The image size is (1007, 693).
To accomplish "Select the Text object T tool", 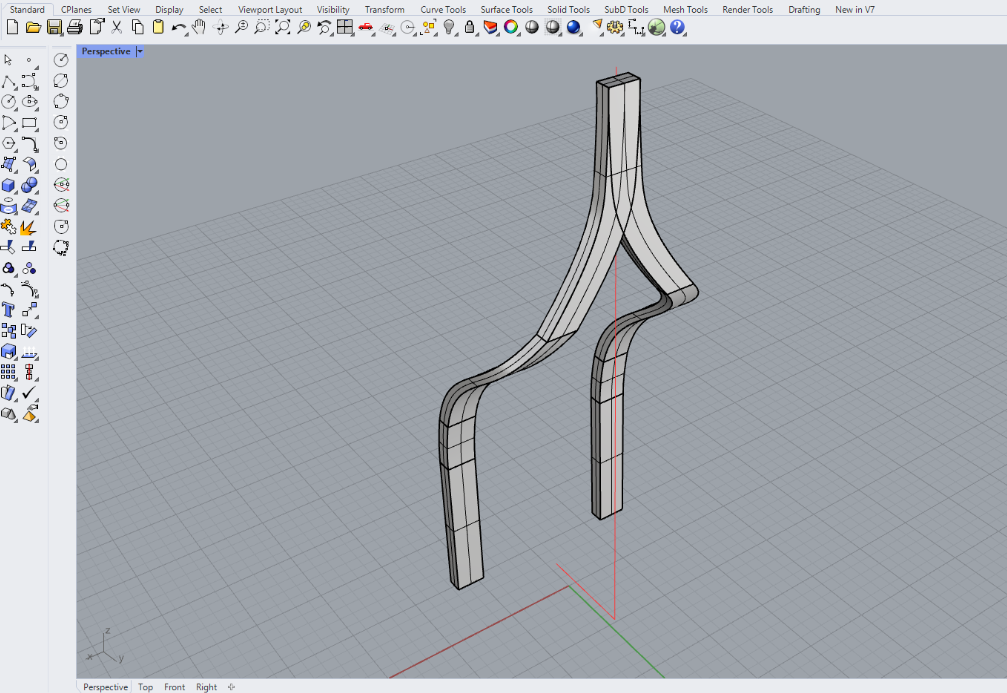I will 8,310.
